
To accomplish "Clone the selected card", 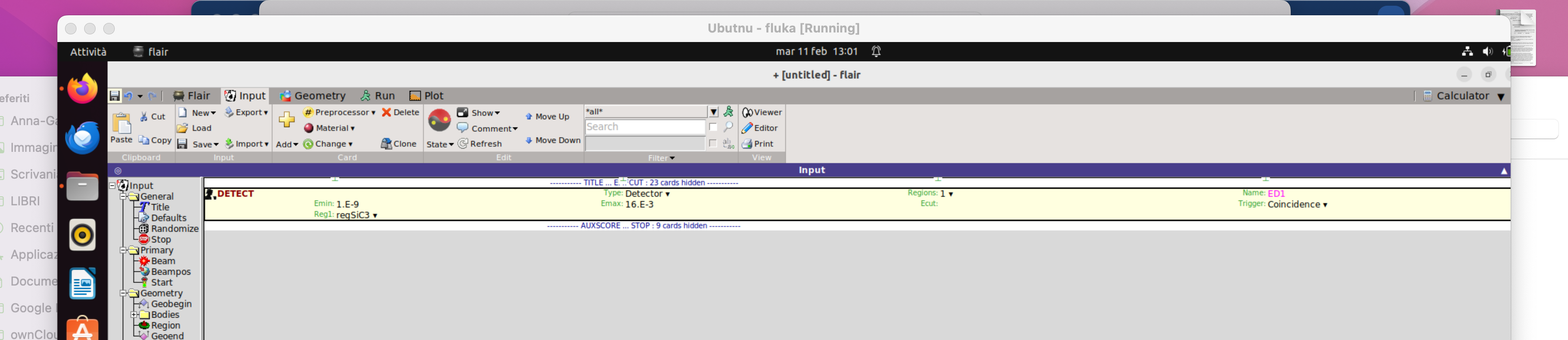I will pyautogui.click(x=399, y=144).
